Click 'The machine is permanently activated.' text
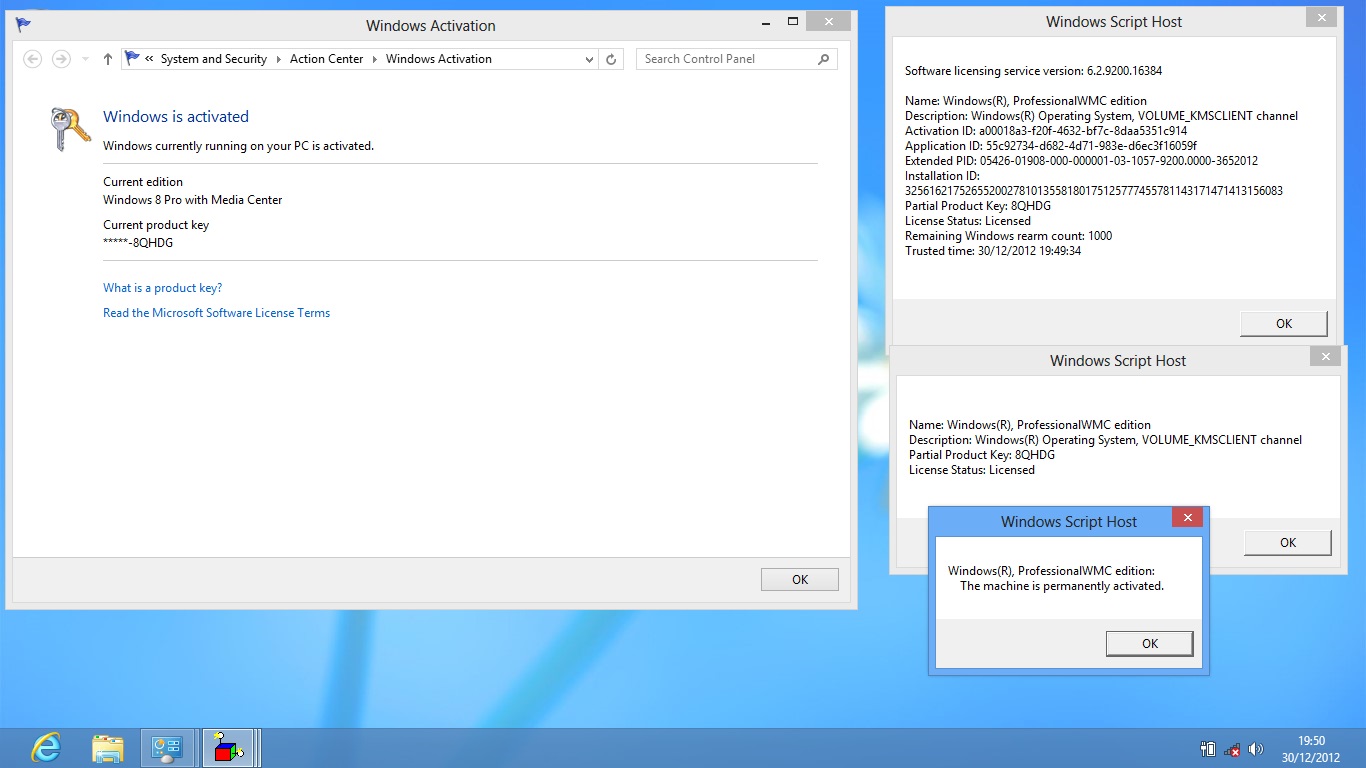The image size is (1366, 768). click(x=1062, y=586)
